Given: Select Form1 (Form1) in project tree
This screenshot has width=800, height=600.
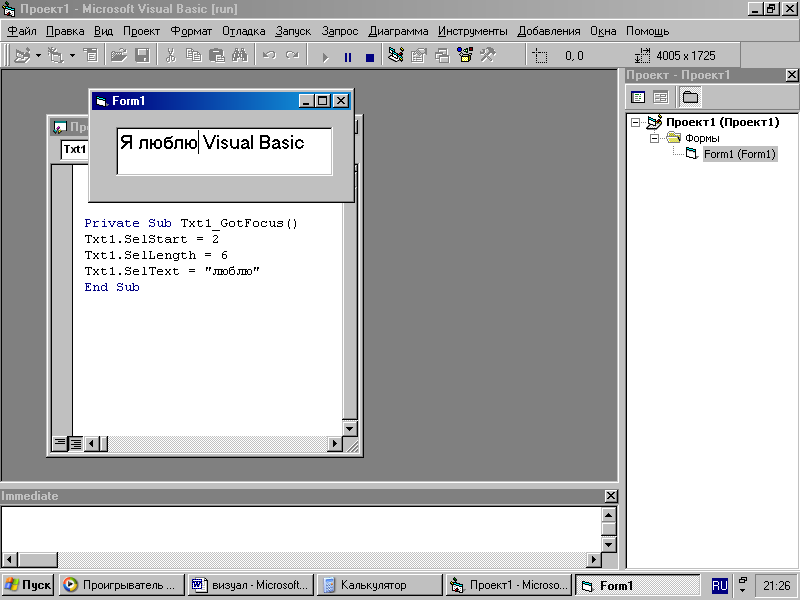Looking at the screenshot, I should click(x=740, y=154).
